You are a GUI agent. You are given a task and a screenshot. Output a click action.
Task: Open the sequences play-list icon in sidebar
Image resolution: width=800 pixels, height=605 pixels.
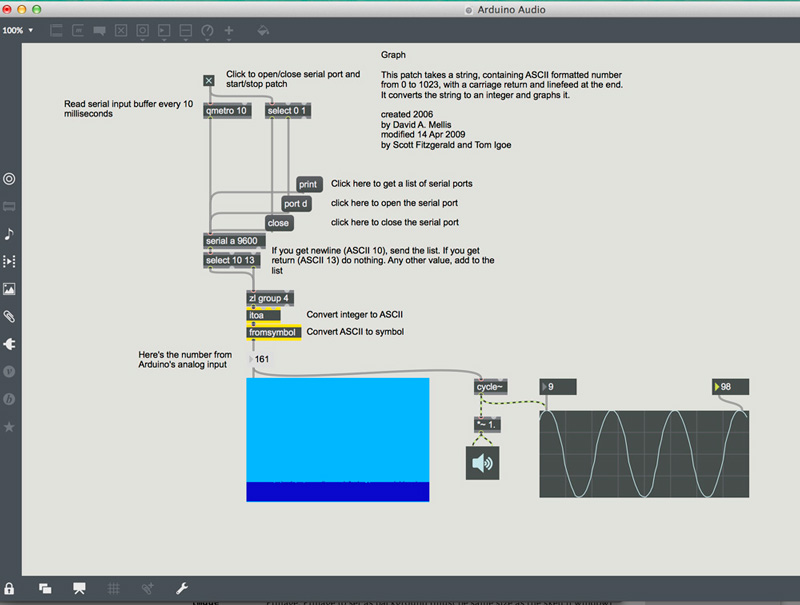[x=9, y=262]
